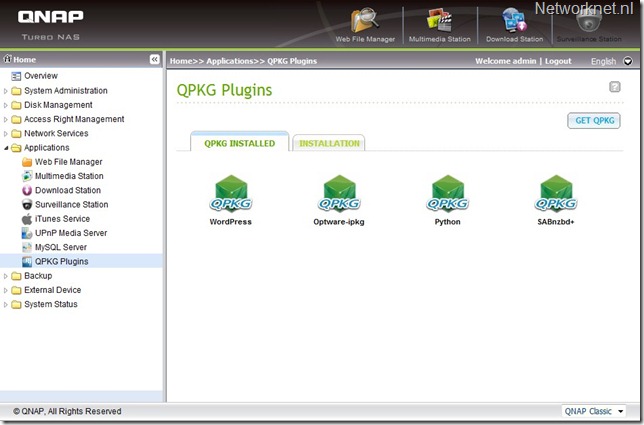Click the SABnzbd+ QPKG package icon
The image size is (644, 425).
coord(556,194)
